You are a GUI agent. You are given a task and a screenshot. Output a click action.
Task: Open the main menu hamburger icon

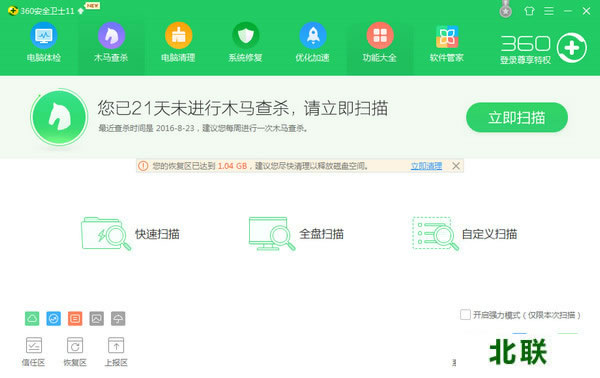pos(549,11)
